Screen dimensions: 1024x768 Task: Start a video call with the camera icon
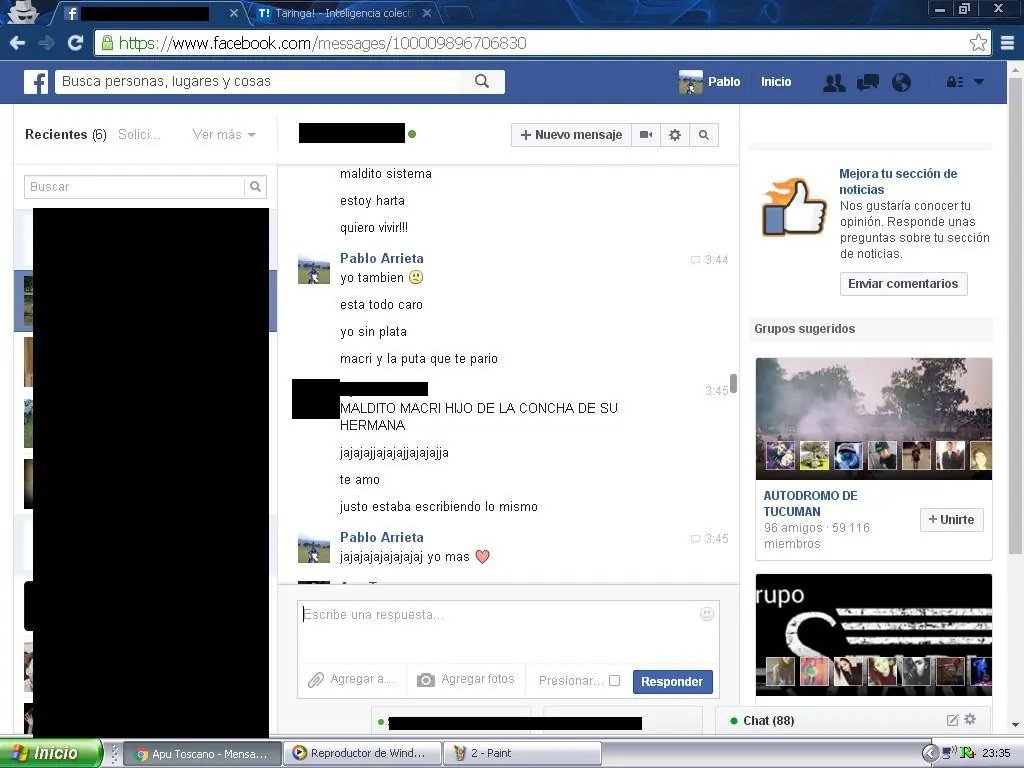pos(646,135)
